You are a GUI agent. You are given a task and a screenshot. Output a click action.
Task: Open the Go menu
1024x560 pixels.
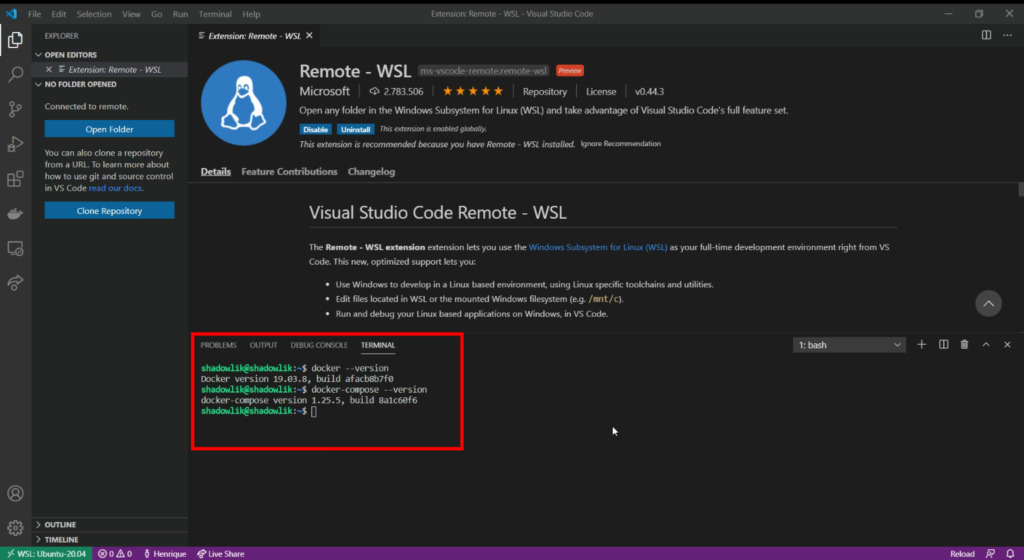tap(157, 14)
